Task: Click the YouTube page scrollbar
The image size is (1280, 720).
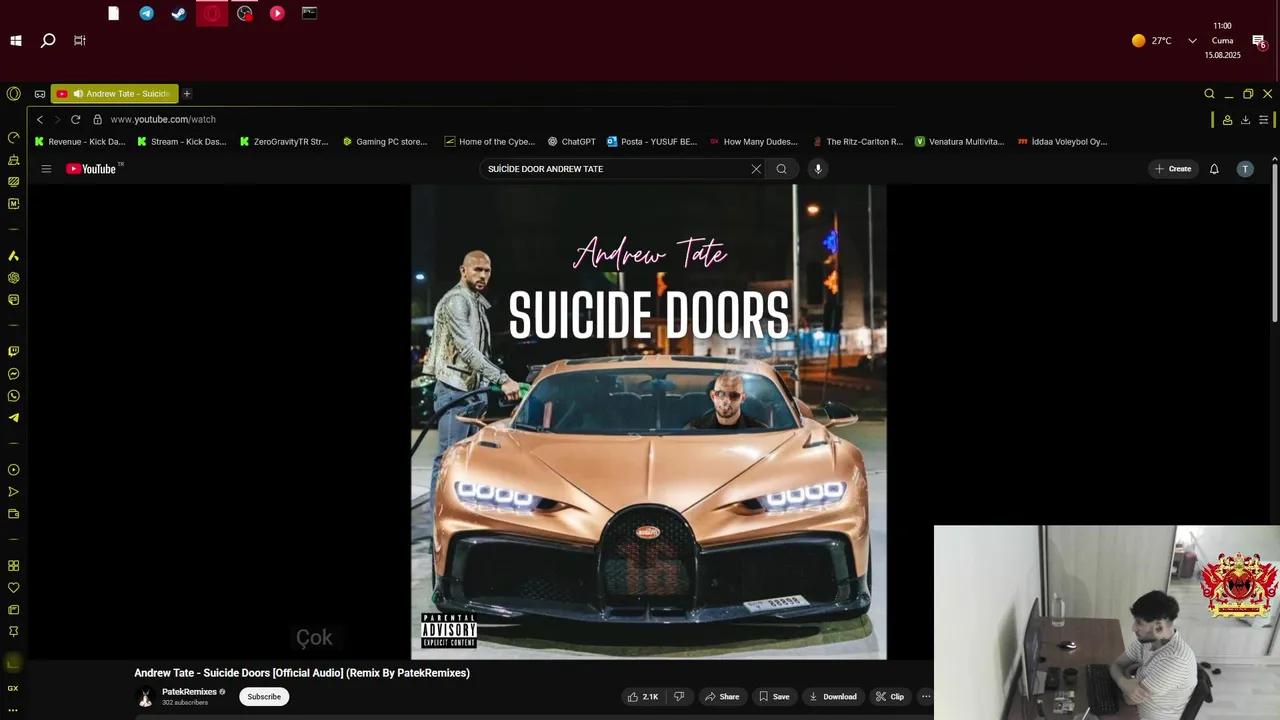Action: 1274,242
